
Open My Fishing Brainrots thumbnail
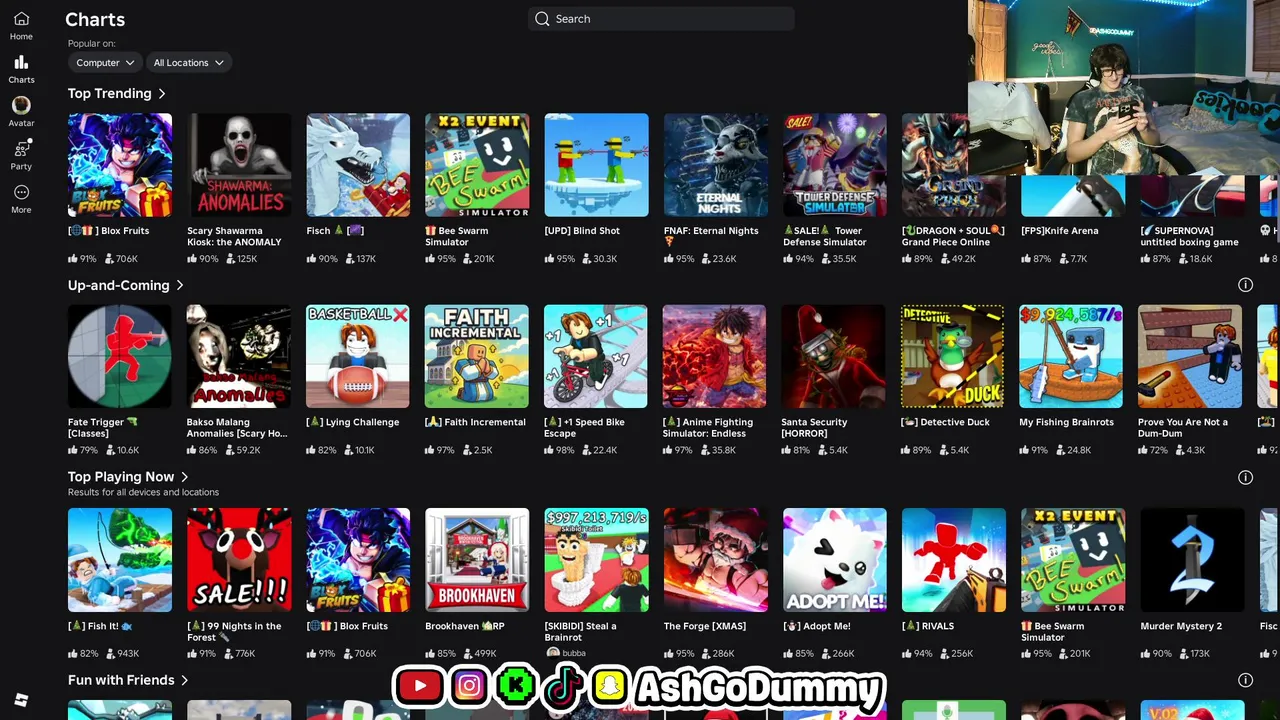(1071, 356)
